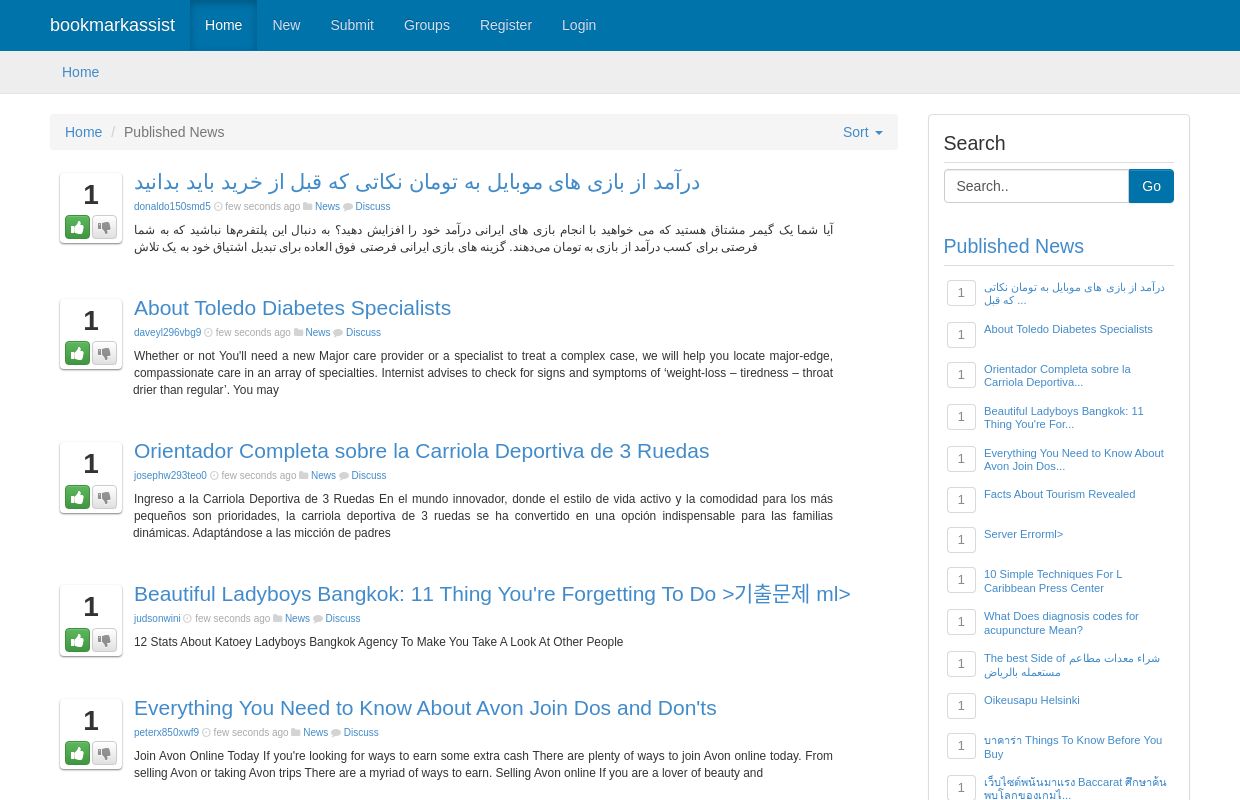Upvote the Orientador Completa sobre la Carriola post
The height and width of the screenshot is (800, 1240).
pos(77,497)
